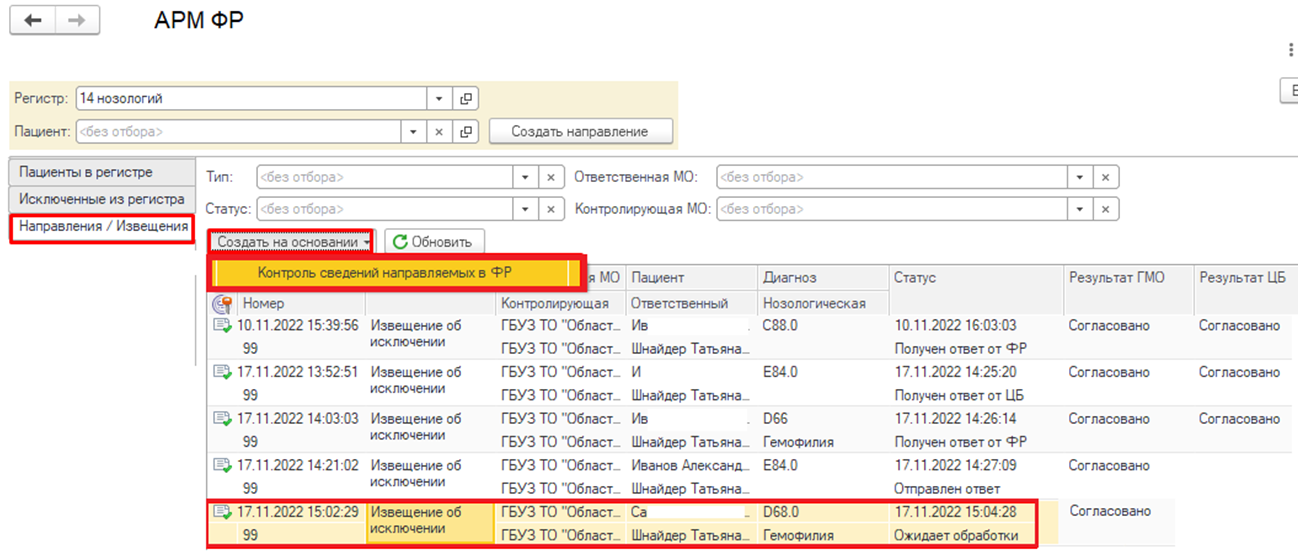Click the back navigation arrow
Screen dimensions: 1298x554
coord(33,21)
